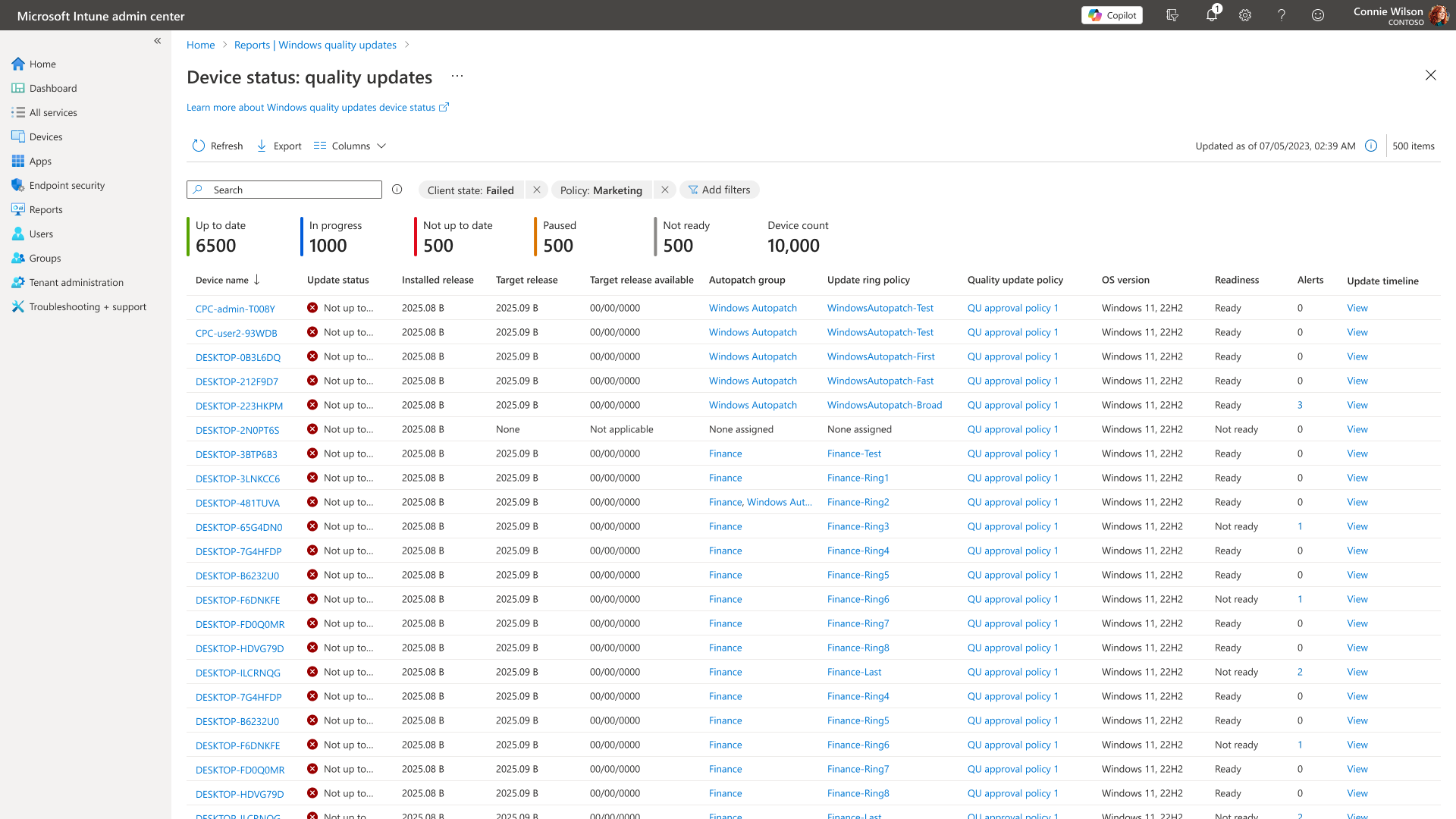The width and height of the screenshot is (1456, 819).
Task: Open the Copilot assistant
Action: pyautogui.click(x=1112, y=15)
